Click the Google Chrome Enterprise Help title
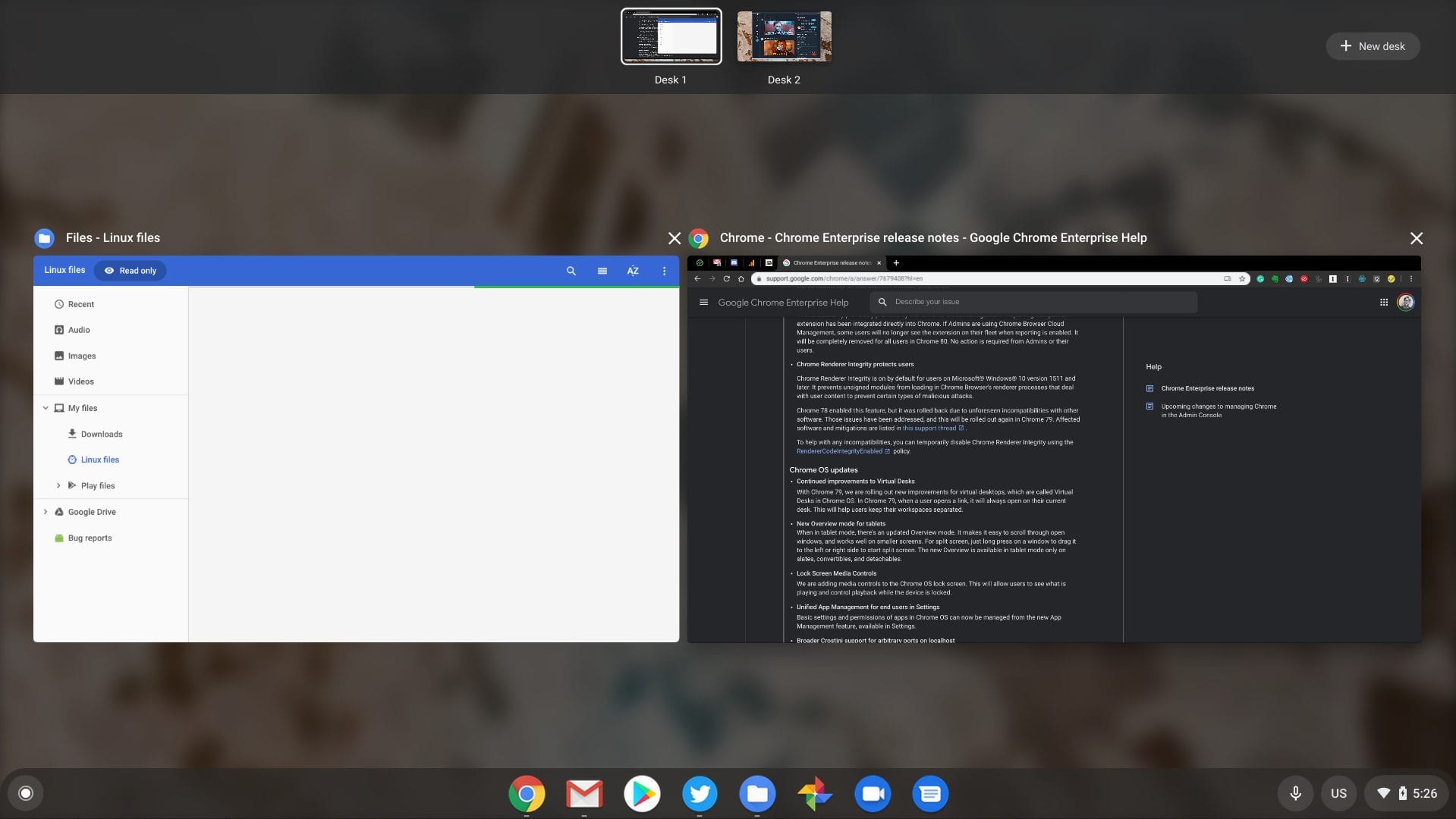Viewport: 1456px width, 819px height. point(783,302)
